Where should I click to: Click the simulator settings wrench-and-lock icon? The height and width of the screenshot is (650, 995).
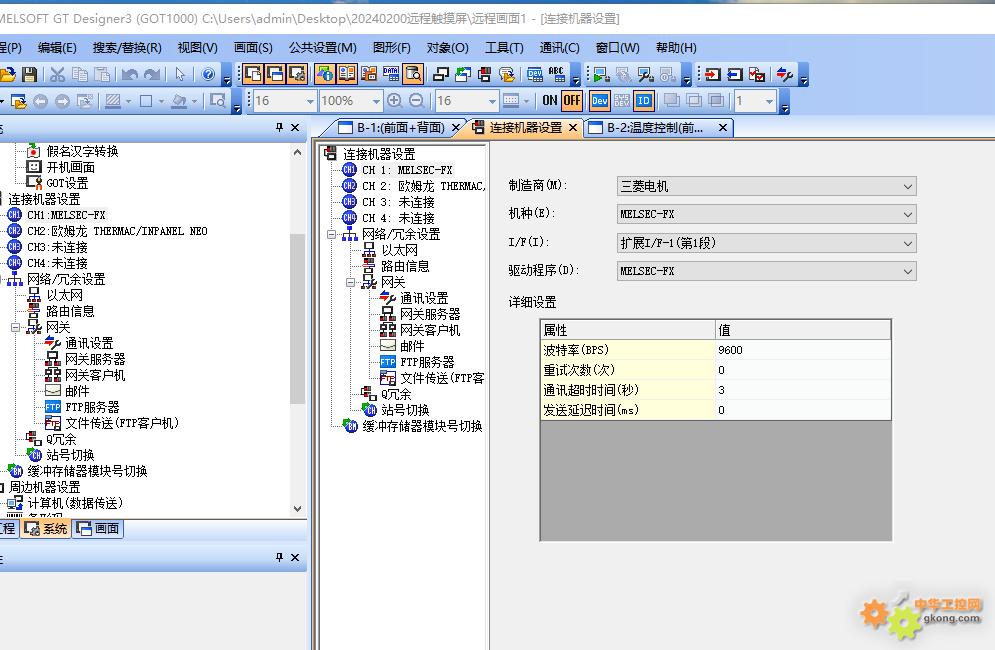coord(645,74)
